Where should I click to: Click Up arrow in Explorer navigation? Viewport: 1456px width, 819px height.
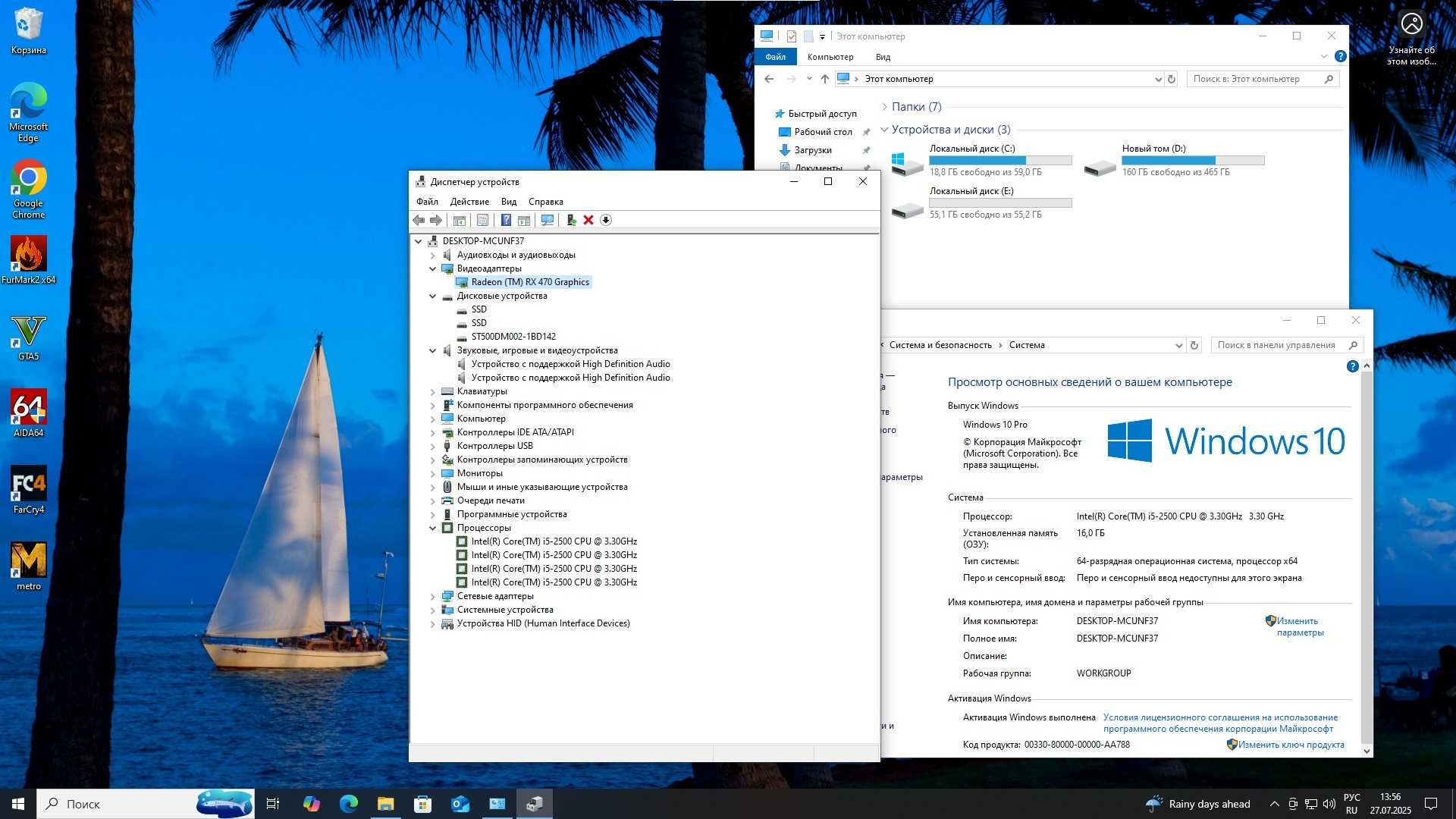(824, 79)
